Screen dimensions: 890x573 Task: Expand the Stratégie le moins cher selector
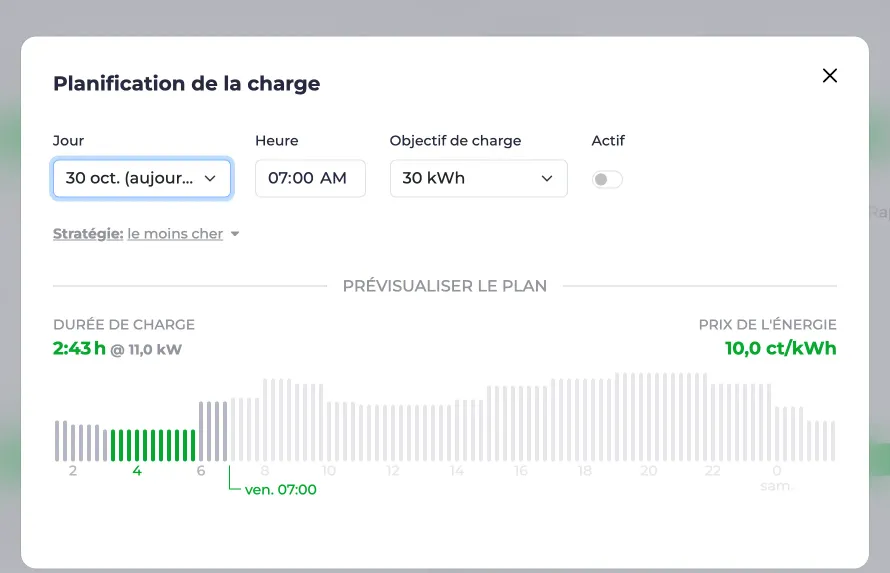pos(146,234)
